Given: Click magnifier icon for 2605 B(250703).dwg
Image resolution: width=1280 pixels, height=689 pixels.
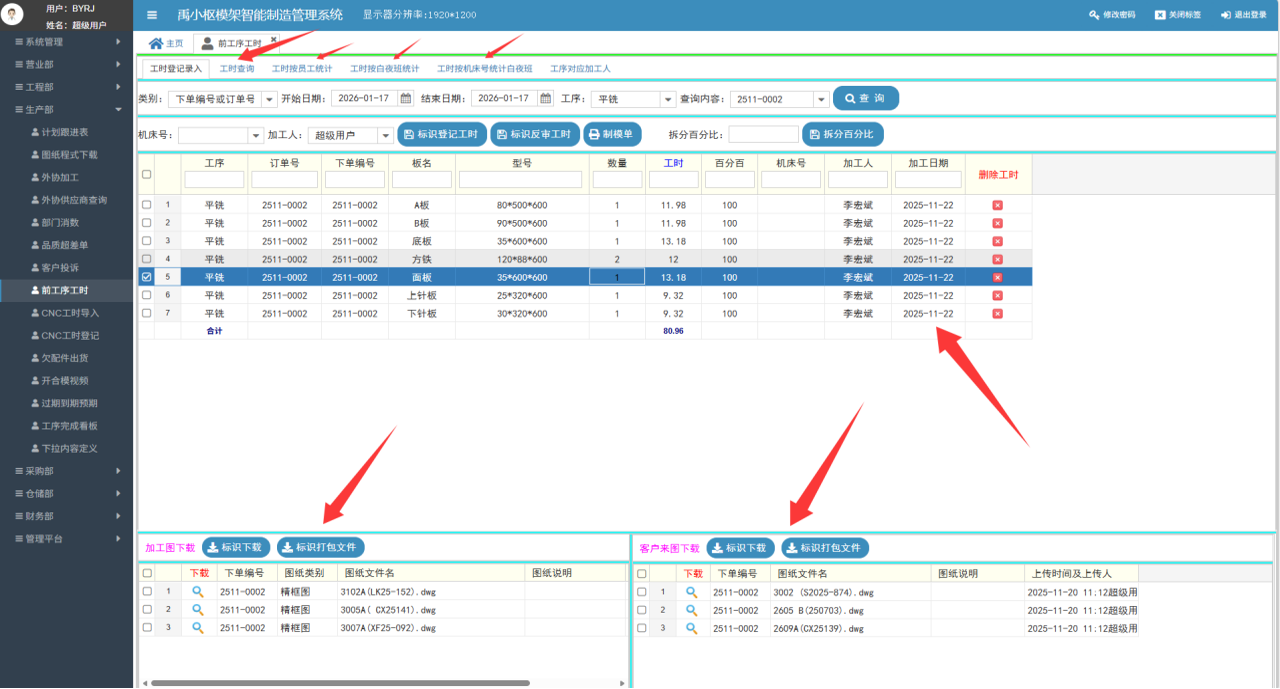Looking at the screenshot, I should coord(691,610).
